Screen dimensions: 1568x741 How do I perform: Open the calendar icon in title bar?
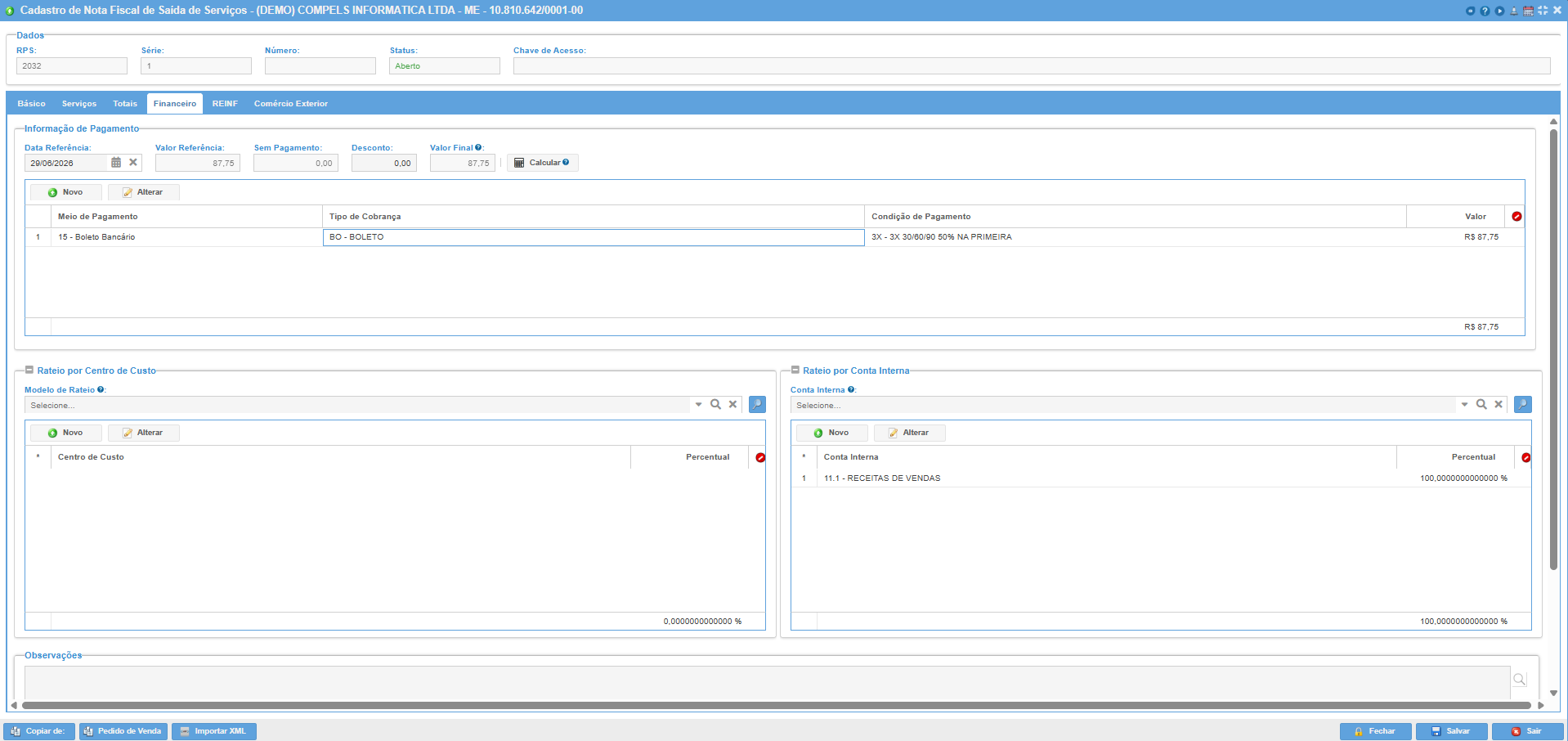point(1528,11)
